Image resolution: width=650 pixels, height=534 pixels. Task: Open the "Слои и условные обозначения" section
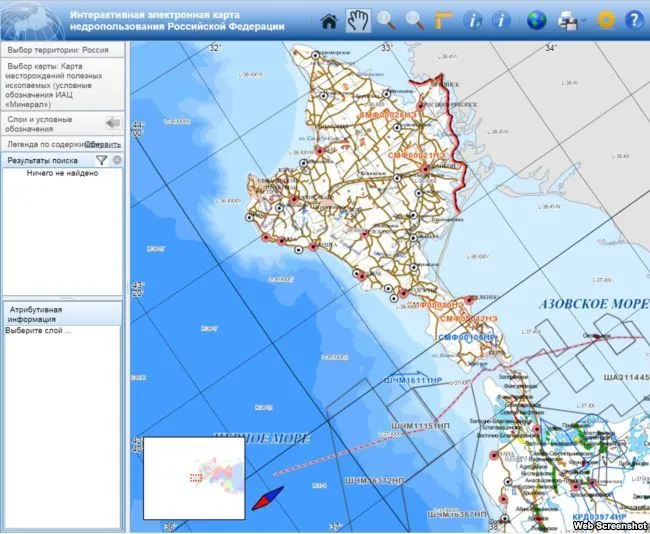click(x=50, y=123)
